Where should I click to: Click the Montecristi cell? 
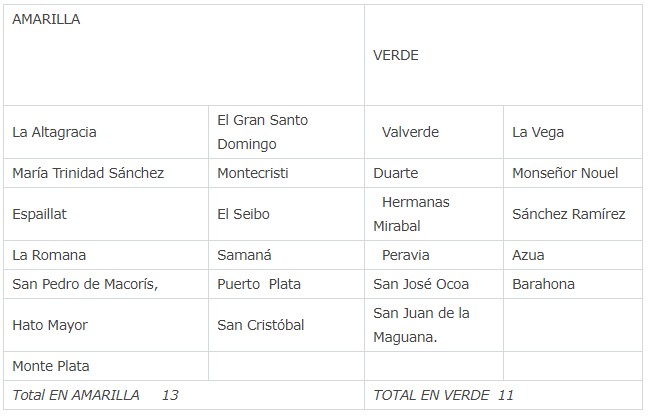coord(253,173)
